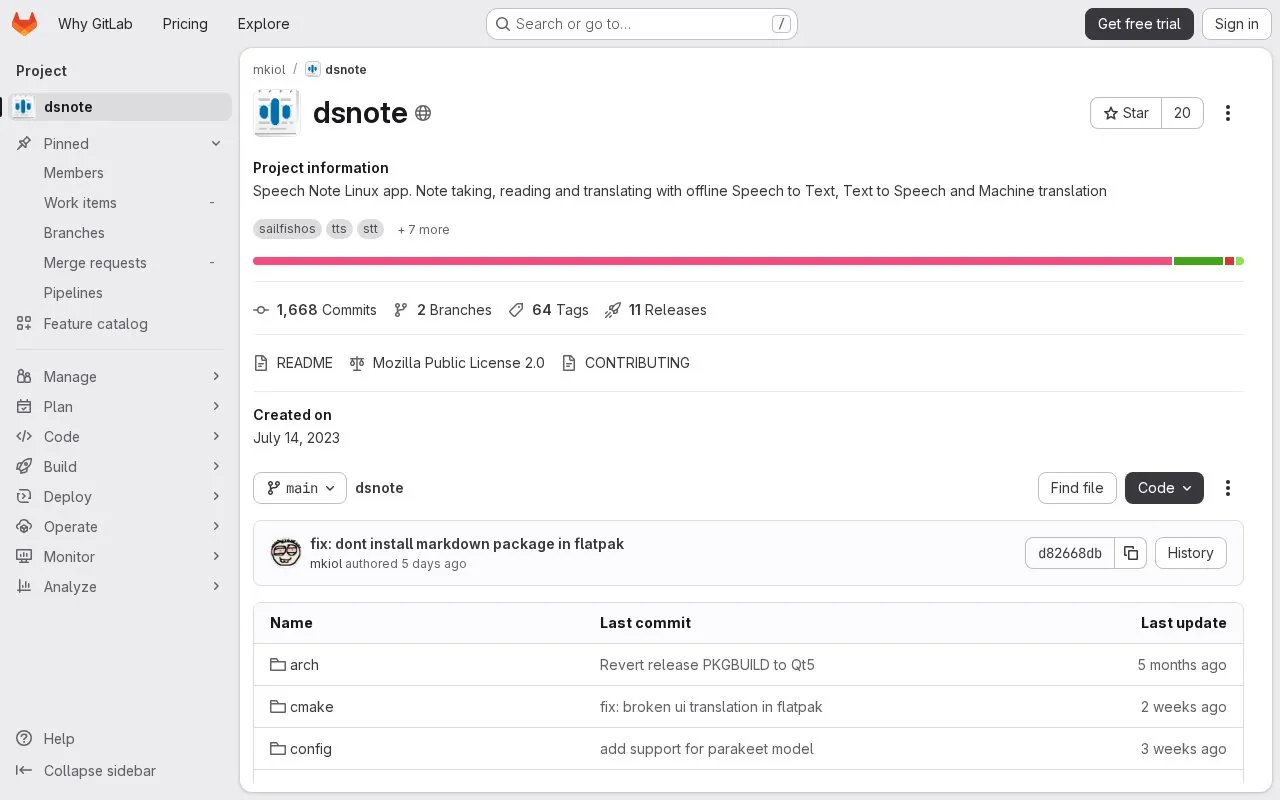
Task: Click the Search or go to field
Action: pyautogui.click(x=642, y=24)
